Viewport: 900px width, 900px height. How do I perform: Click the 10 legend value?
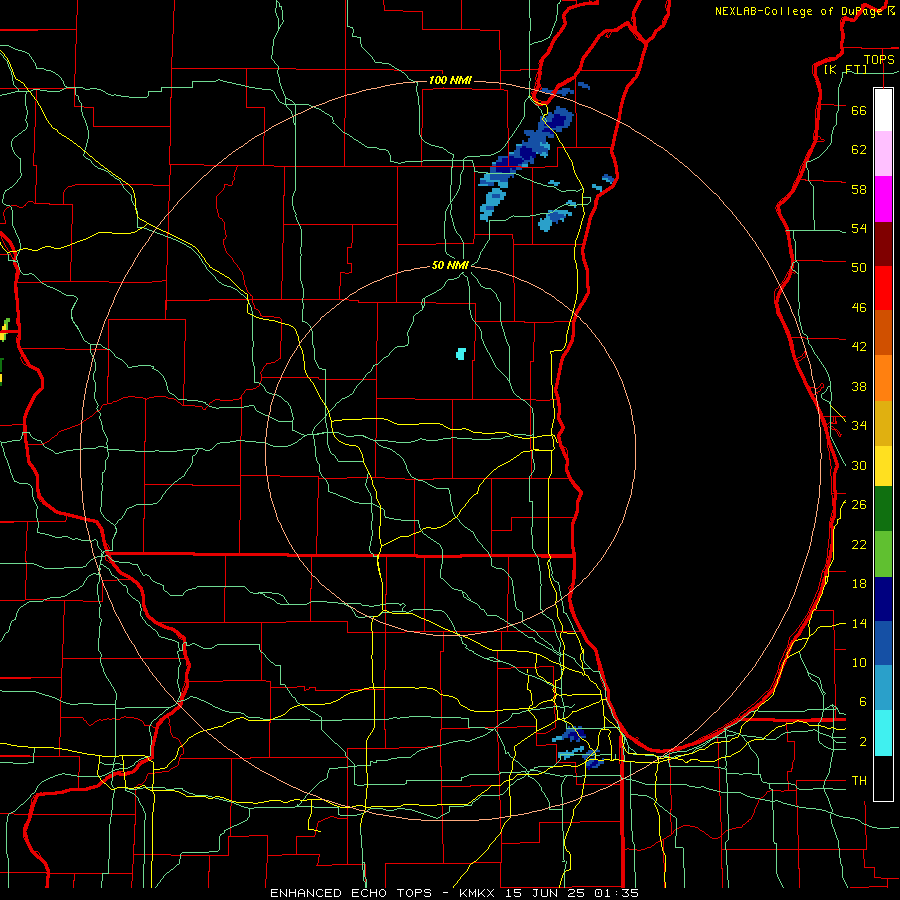(859, 662)
